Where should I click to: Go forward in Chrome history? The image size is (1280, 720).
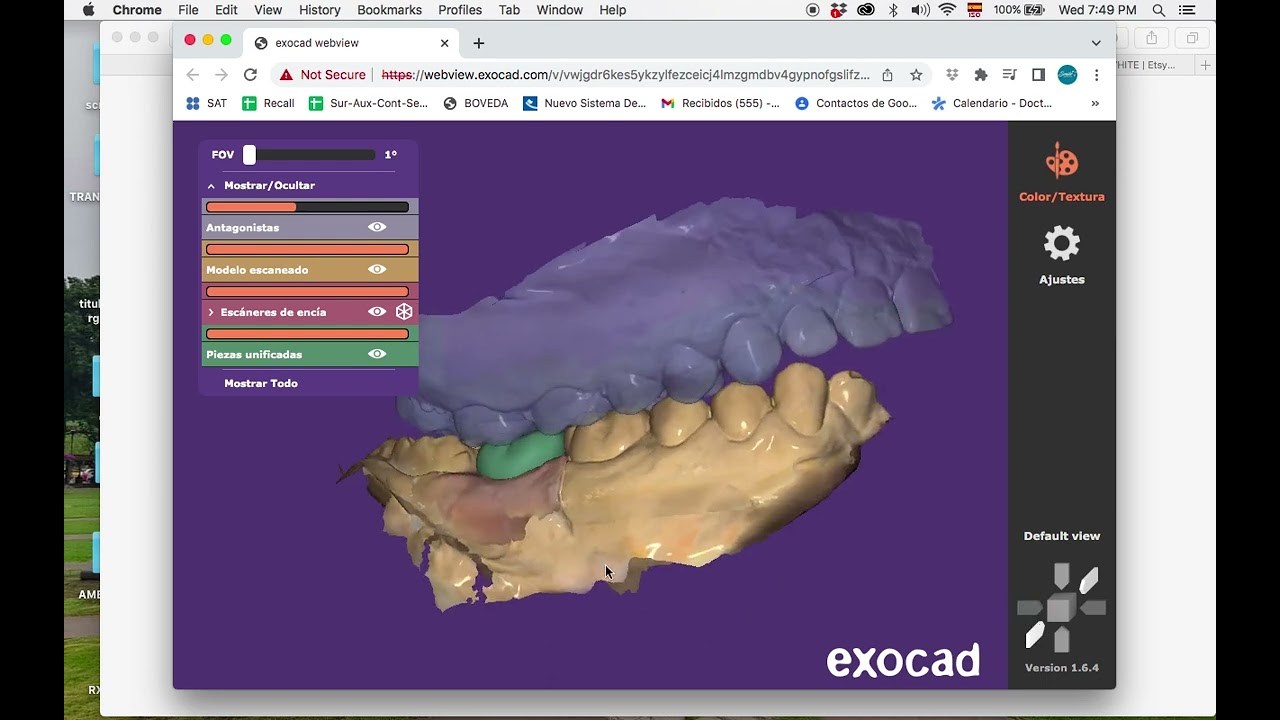221,75
